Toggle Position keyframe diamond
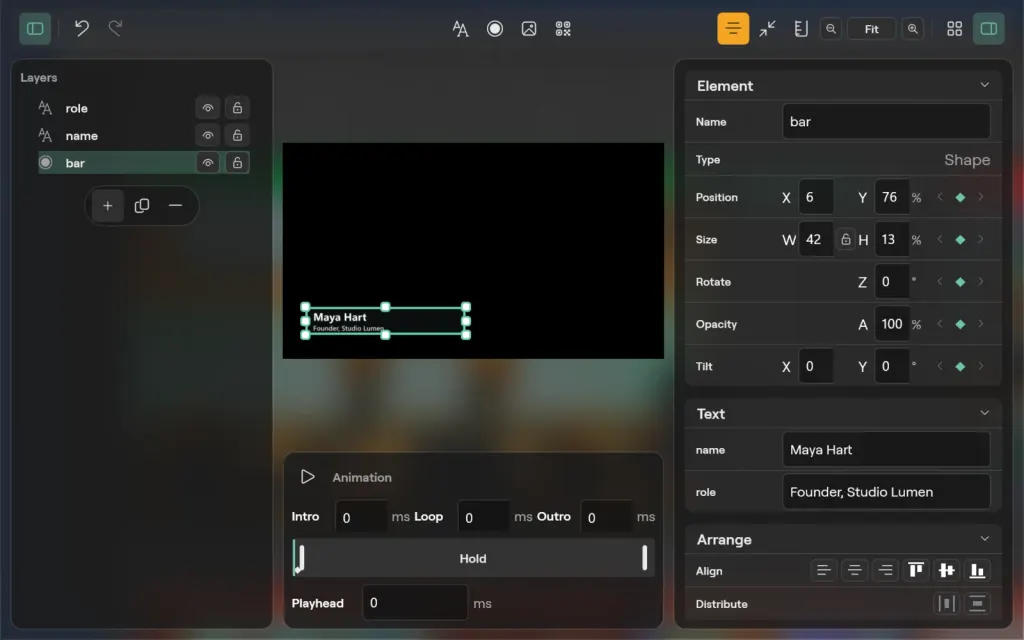Viewport: 1024px width, 640px height. pyautogui.click(x=960, y=197)
